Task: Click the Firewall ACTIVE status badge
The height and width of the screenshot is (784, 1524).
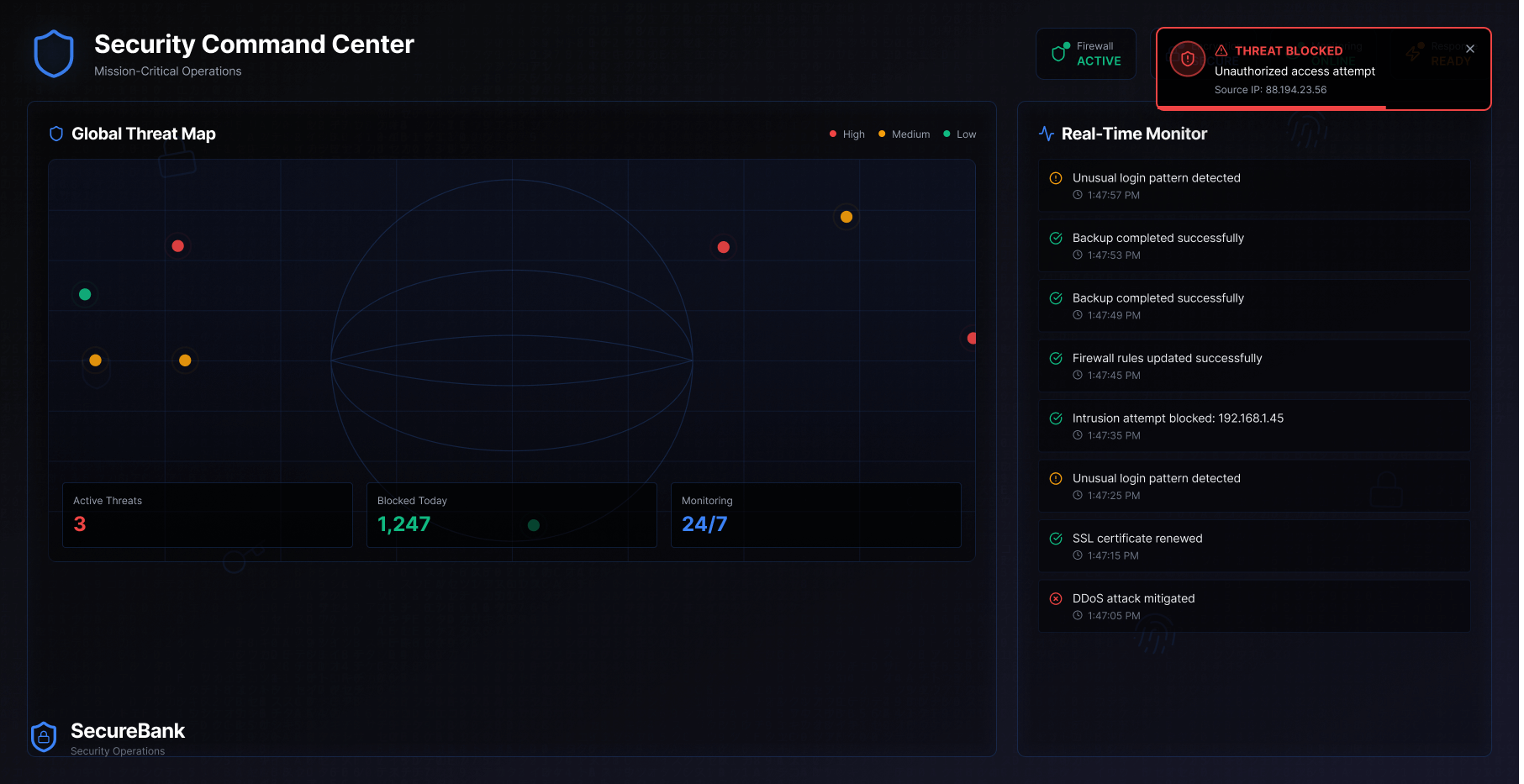Action: (1086, 54)
